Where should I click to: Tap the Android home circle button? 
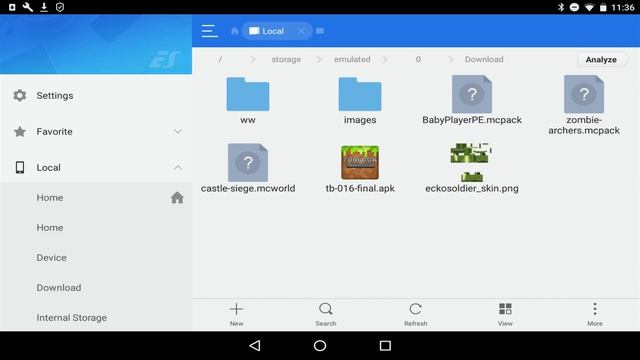(320, 346)
